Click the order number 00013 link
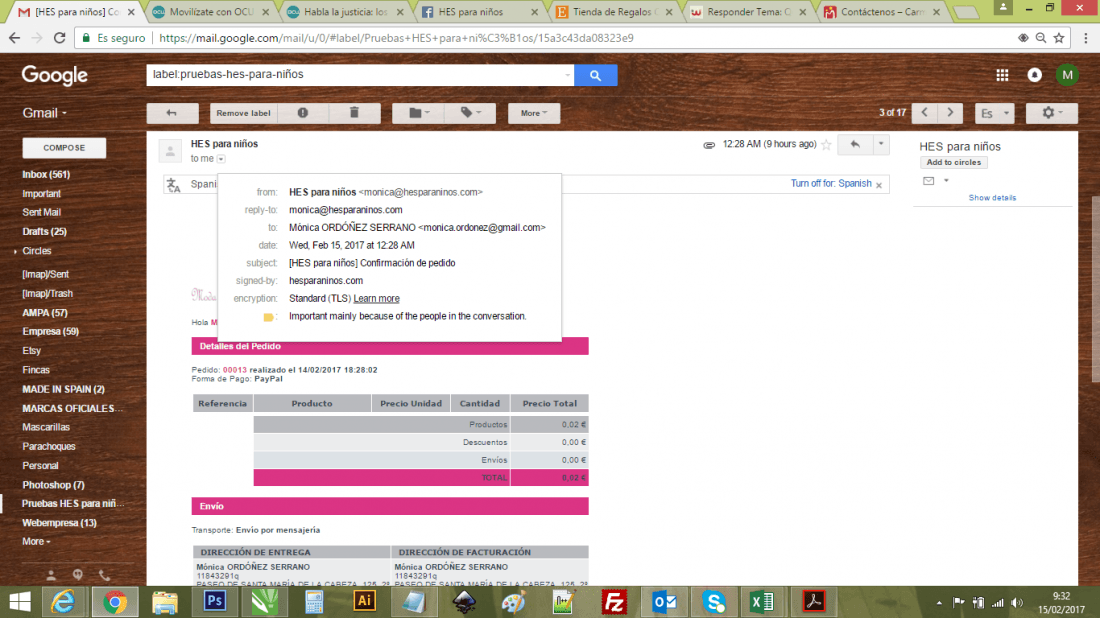Screen dimensions: 1100x618 (235, 370)
